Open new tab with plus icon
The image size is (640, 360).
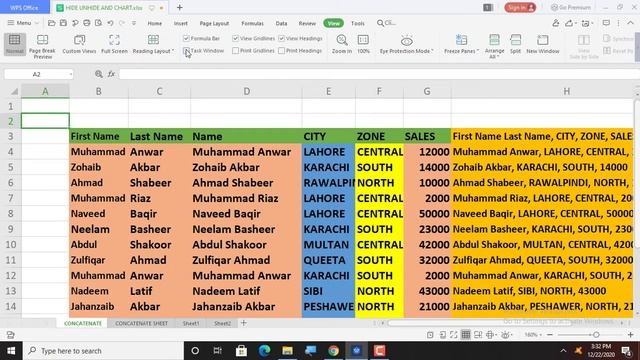(180, 7)
